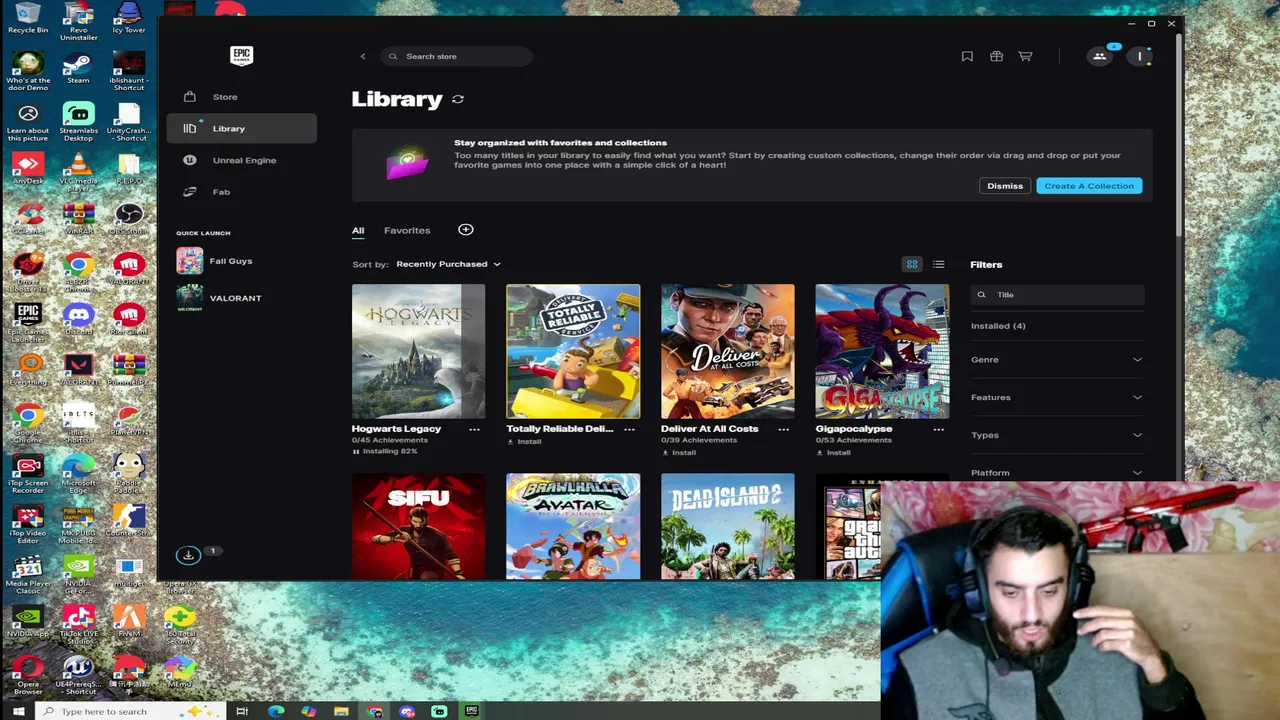Open OBS Studio desktop shortcut
The width and height of the screenshot is (1280, 720).
tap(129, 219)
